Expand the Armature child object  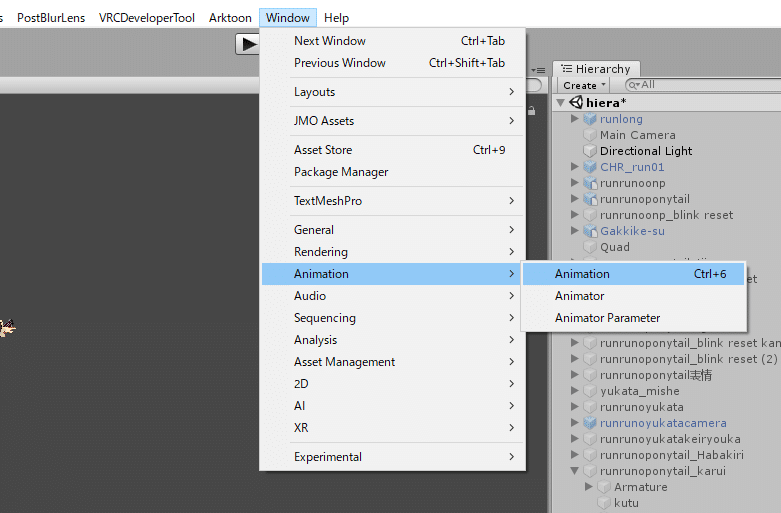point(589,487)
